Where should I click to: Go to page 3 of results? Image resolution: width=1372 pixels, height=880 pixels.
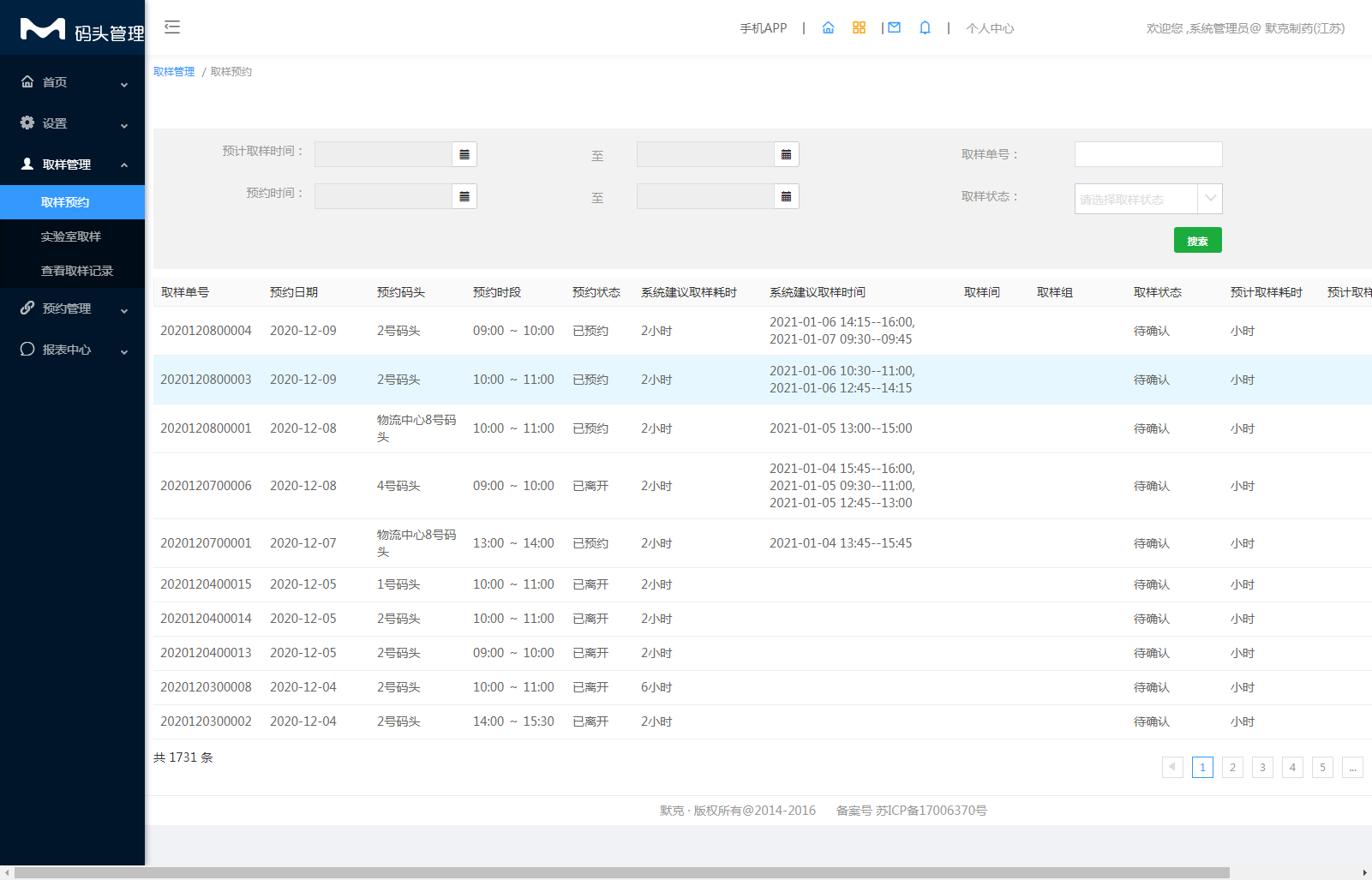click(1262, 767)
